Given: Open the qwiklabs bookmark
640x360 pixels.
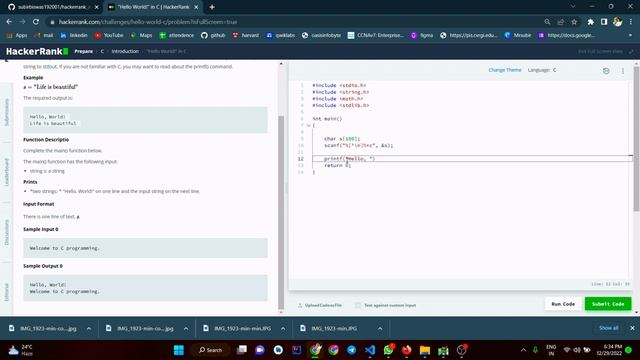Looking at the screenshot, I should 280,36.
